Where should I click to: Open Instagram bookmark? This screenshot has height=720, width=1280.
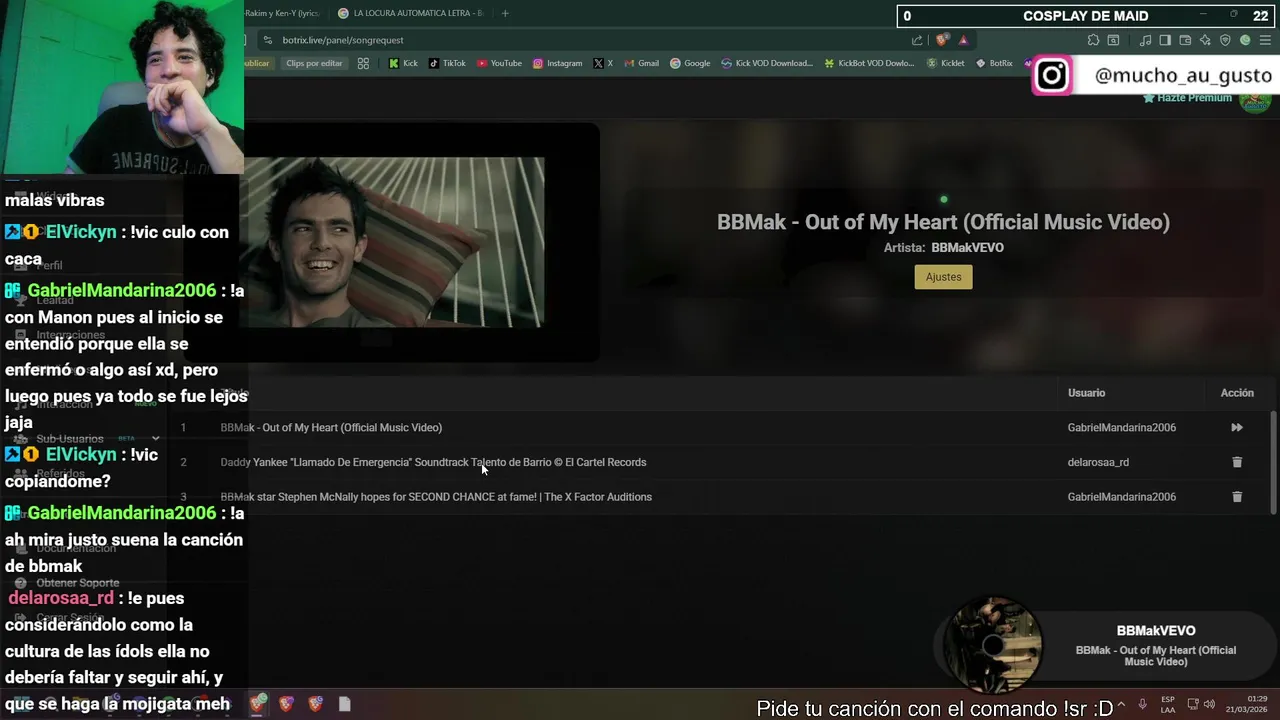pos(557,63)
